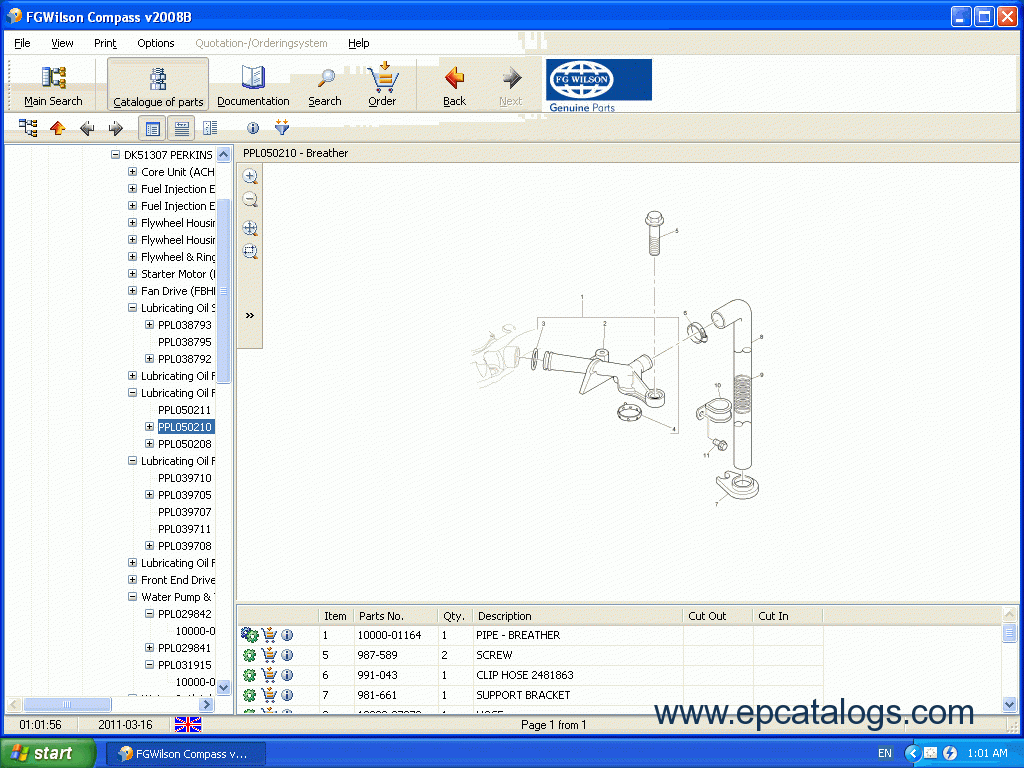Add SUPPORT BRACKET to the order cart

[x=269, y=696]
